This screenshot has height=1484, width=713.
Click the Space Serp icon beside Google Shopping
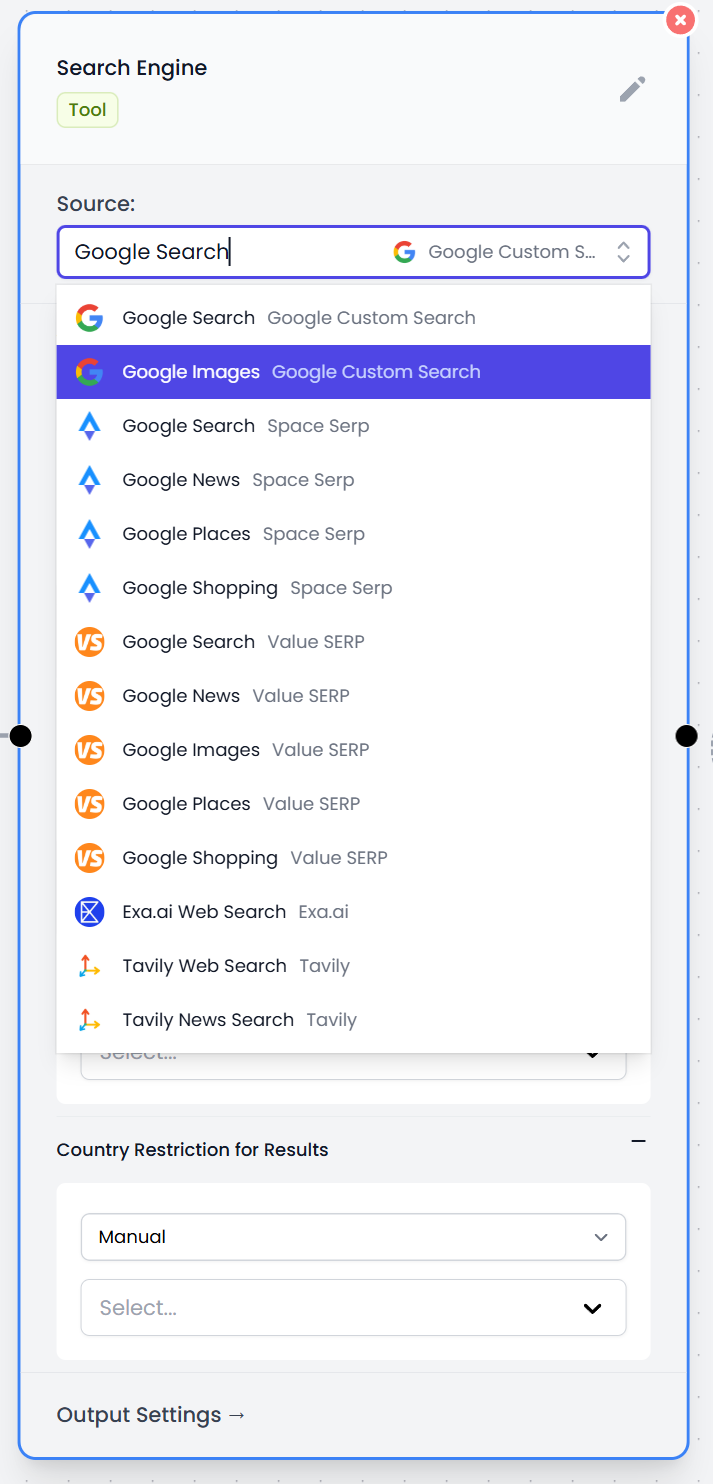pyautogui.click(x=89, y=588)
